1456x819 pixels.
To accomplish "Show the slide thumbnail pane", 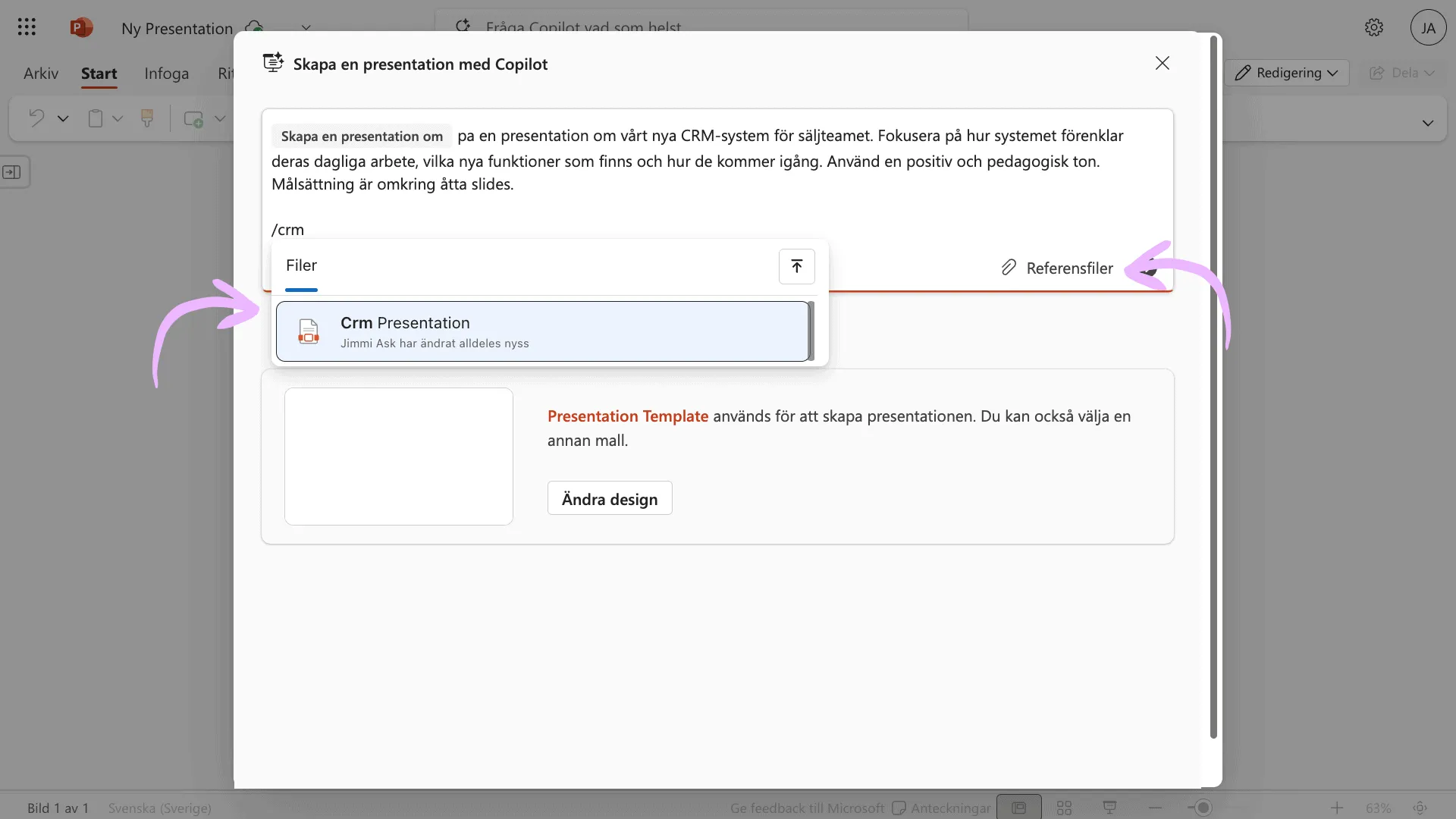I will coord(12,172).
